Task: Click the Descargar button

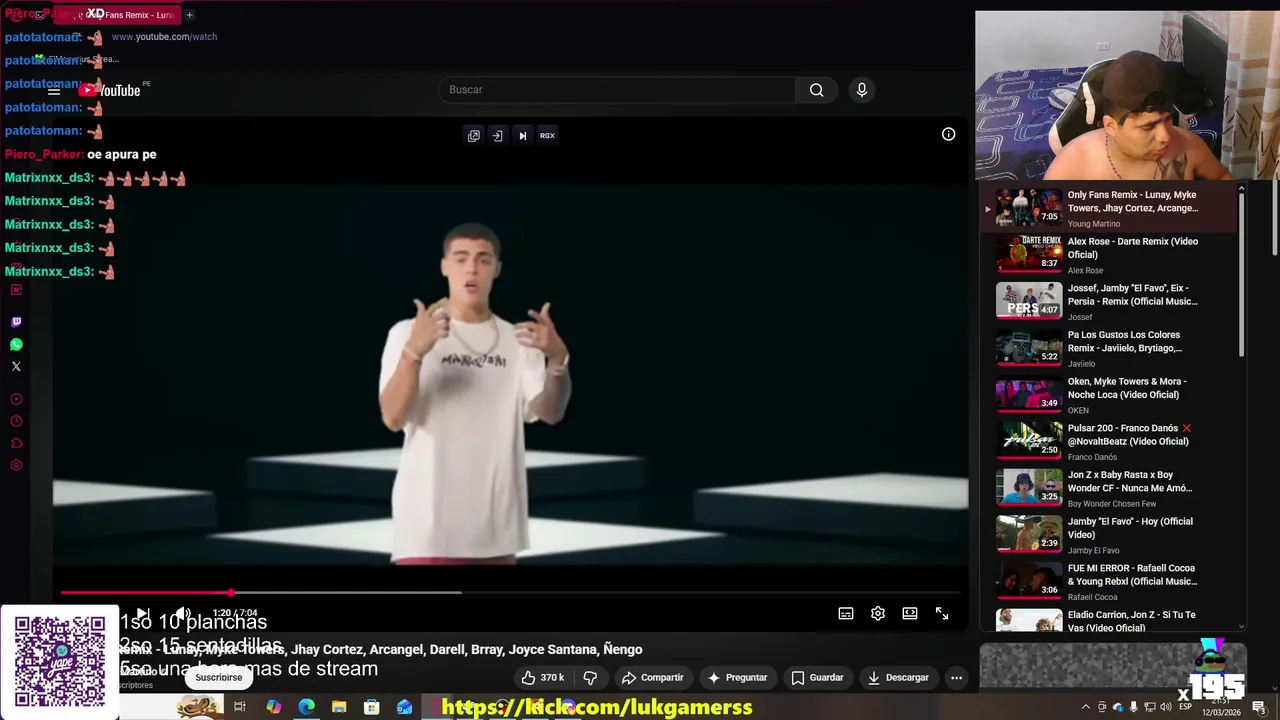Action: [x=898, y=678]
